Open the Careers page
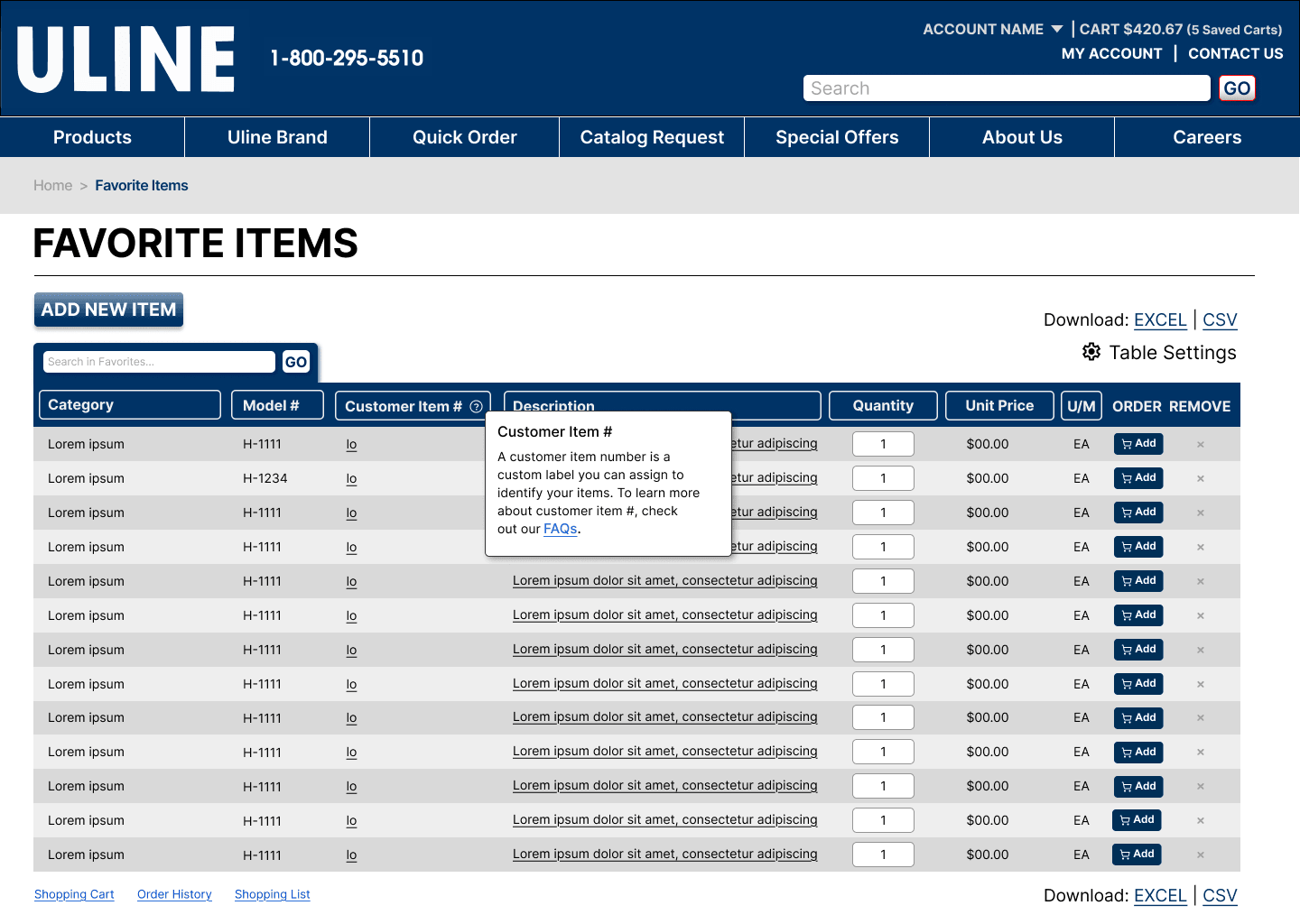 [1207, 137]
